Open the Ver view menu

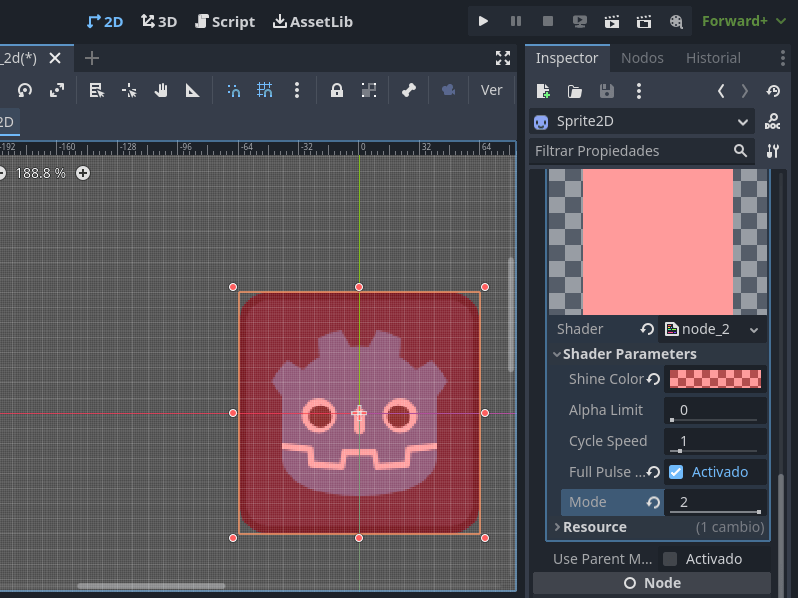coord(491,91)
